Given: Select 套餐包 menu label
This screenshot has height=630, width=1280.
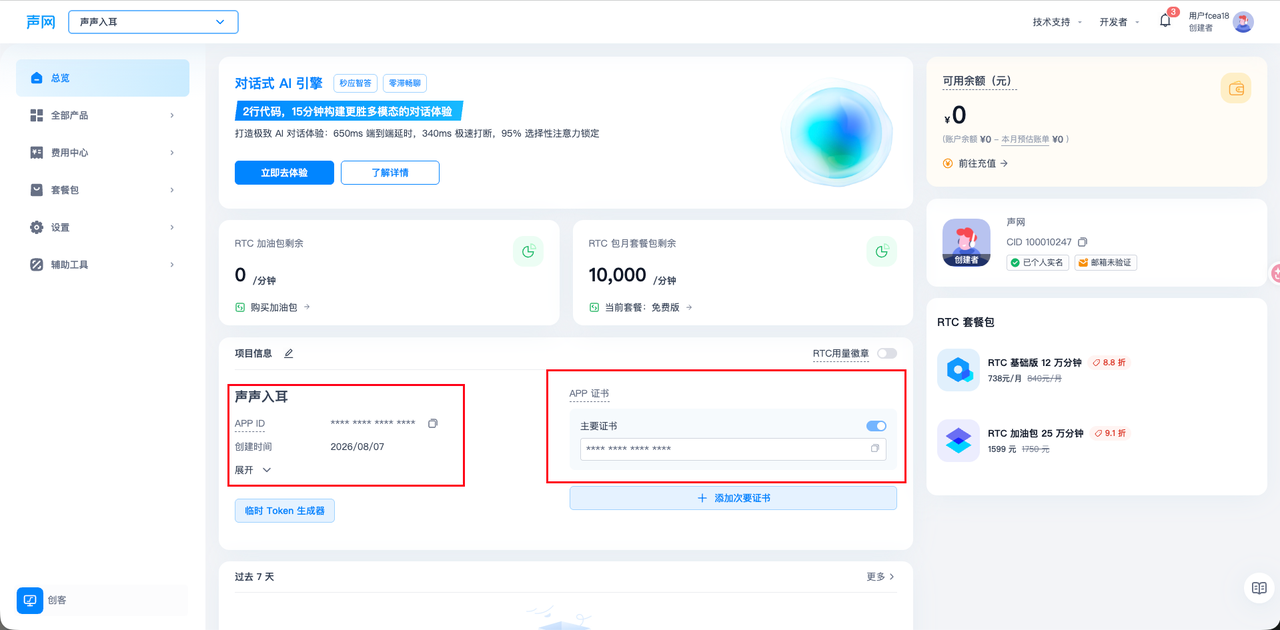Looking at the screenshot, I should pos(65,190).
